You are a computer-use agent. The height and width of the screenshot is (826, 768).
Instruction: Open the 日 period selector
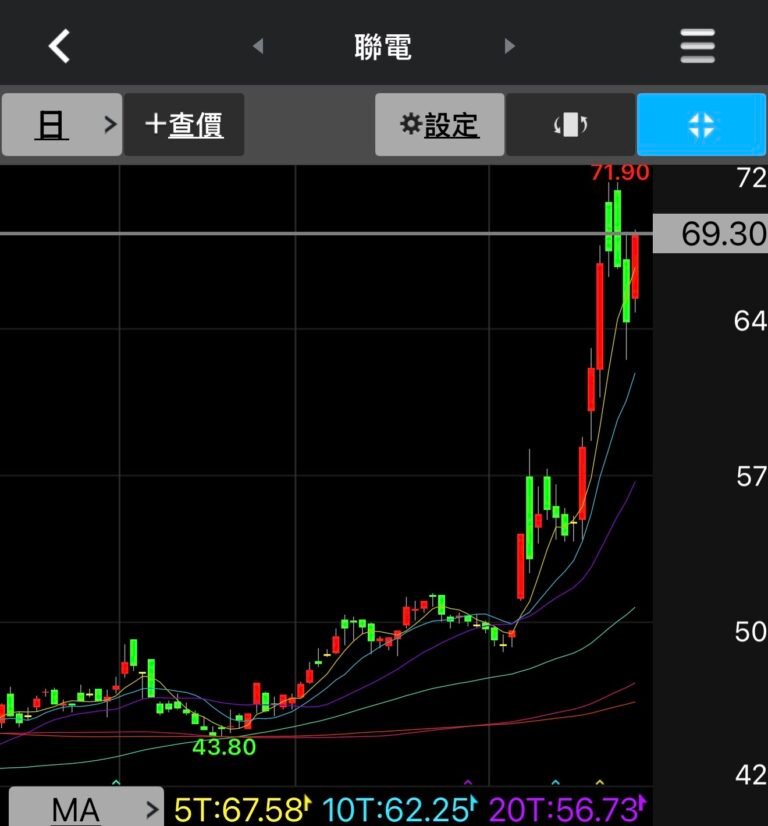click(52, 125)
